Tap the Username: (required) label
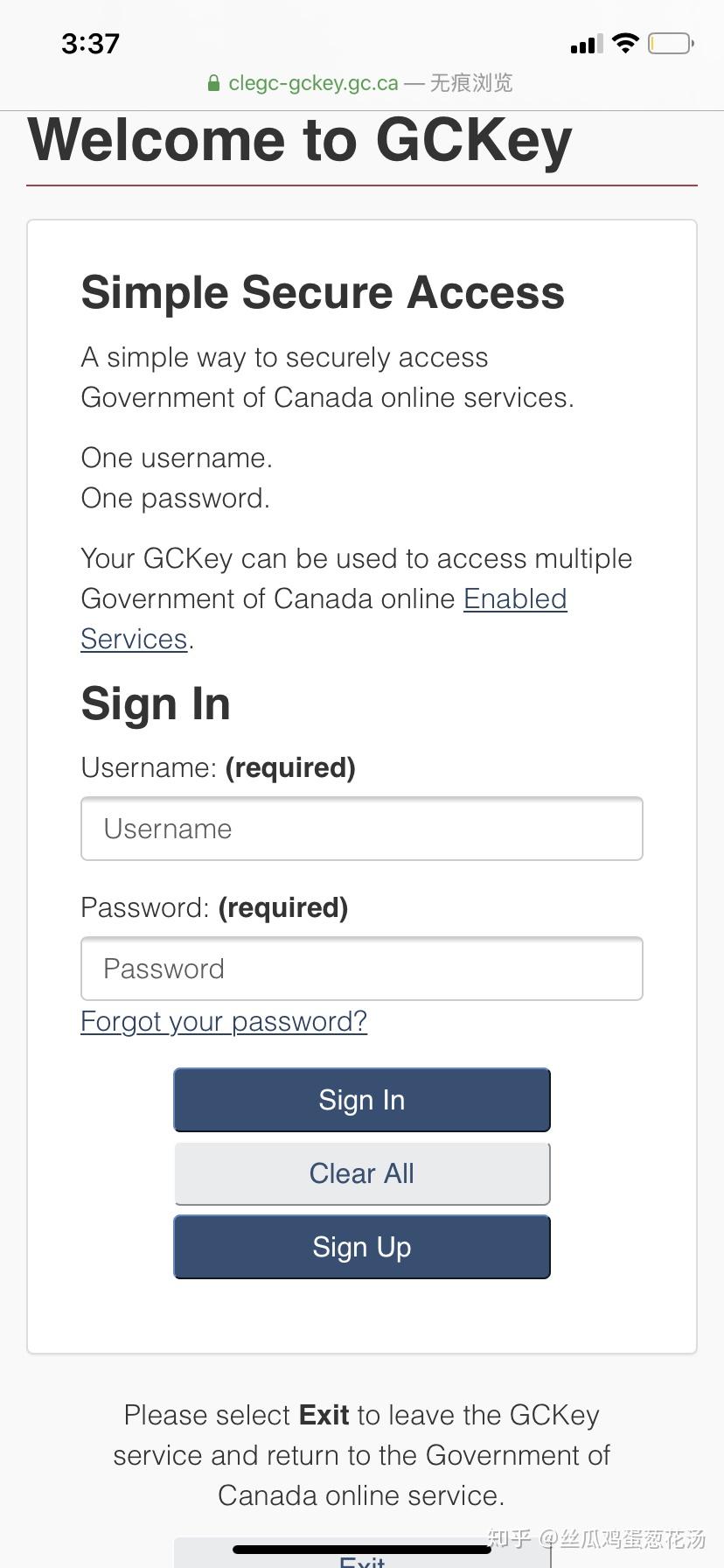The image size is (724, 1568). (218, 767)
